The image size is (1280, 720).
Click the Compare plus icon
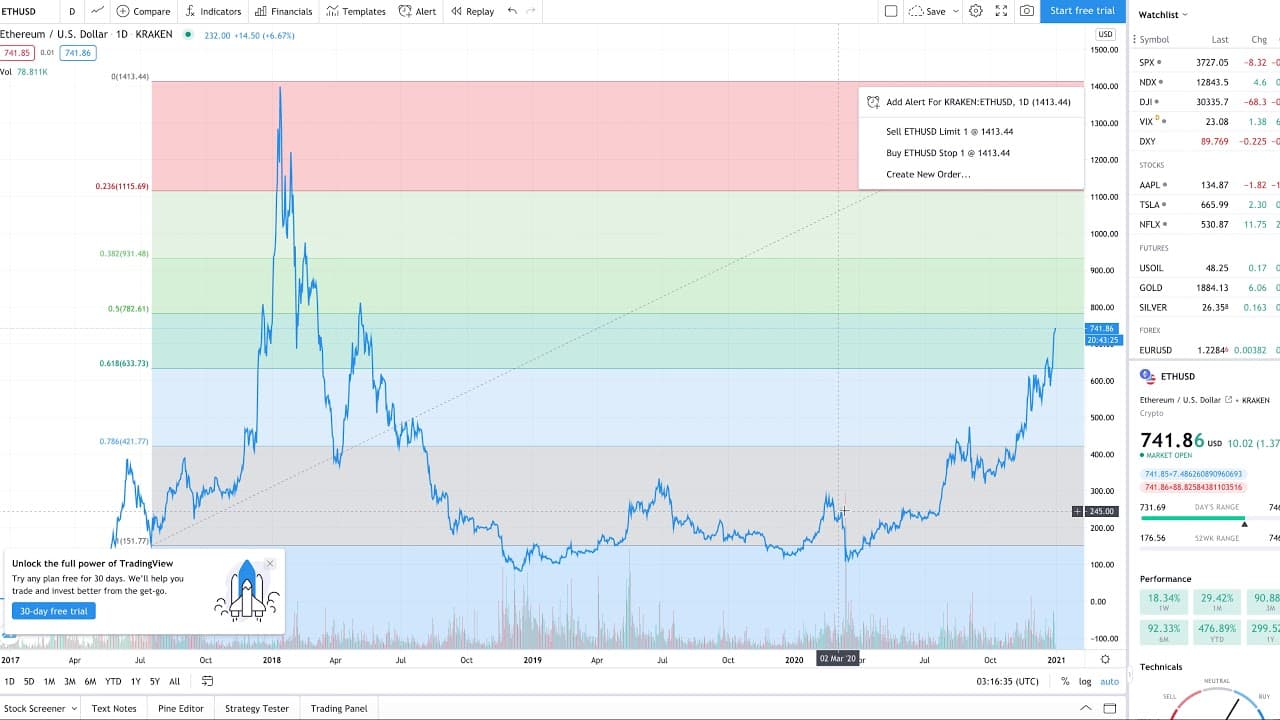[x=123, y=11]
